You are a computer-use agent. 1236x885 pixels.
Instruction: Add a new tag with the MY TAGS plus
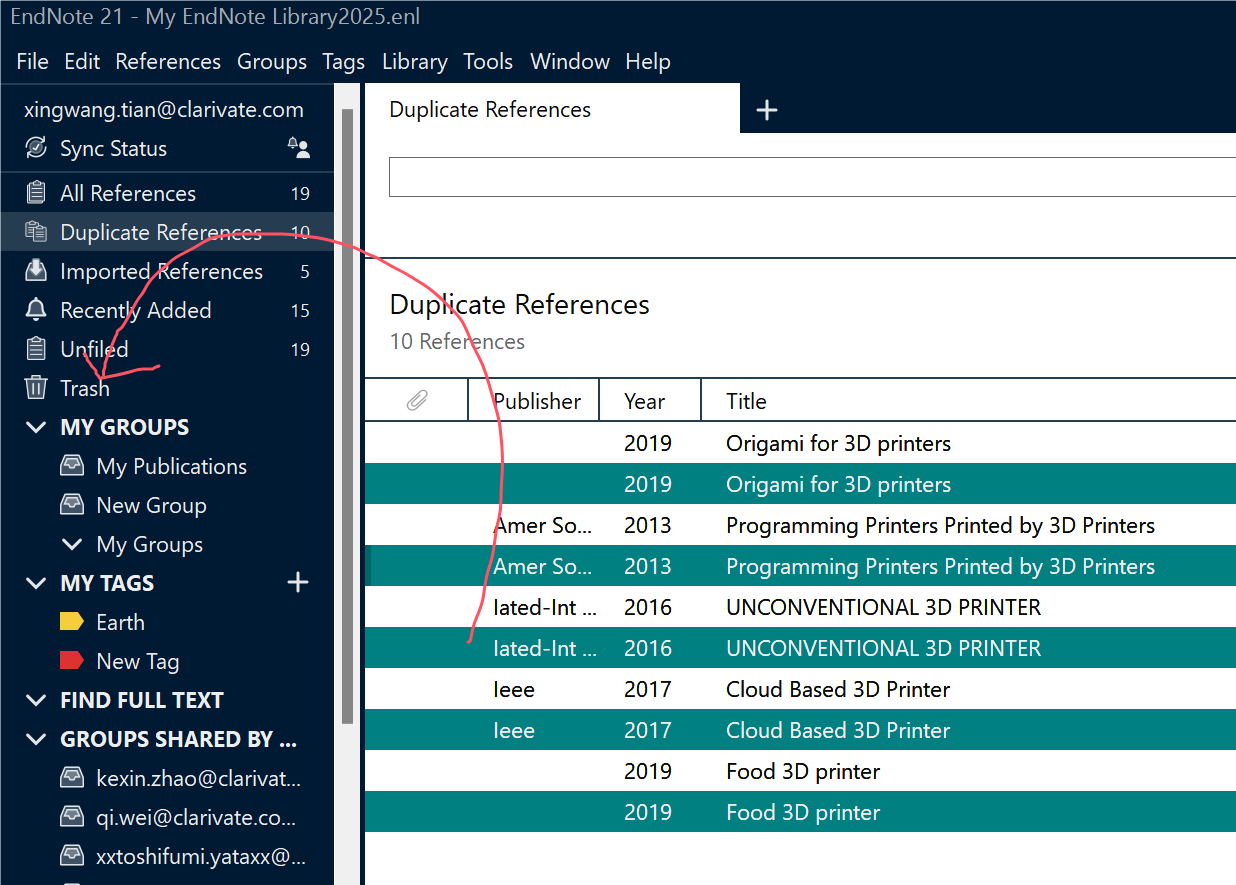[x=298, y=582]
